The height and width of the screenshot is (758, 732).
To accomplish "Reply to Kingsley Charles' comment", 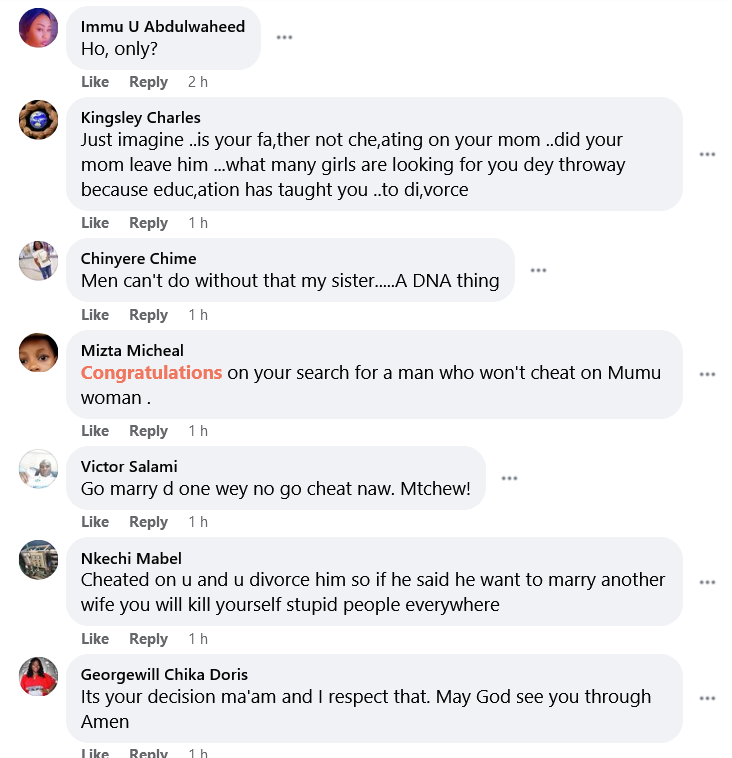I will (x=148, y=223).
